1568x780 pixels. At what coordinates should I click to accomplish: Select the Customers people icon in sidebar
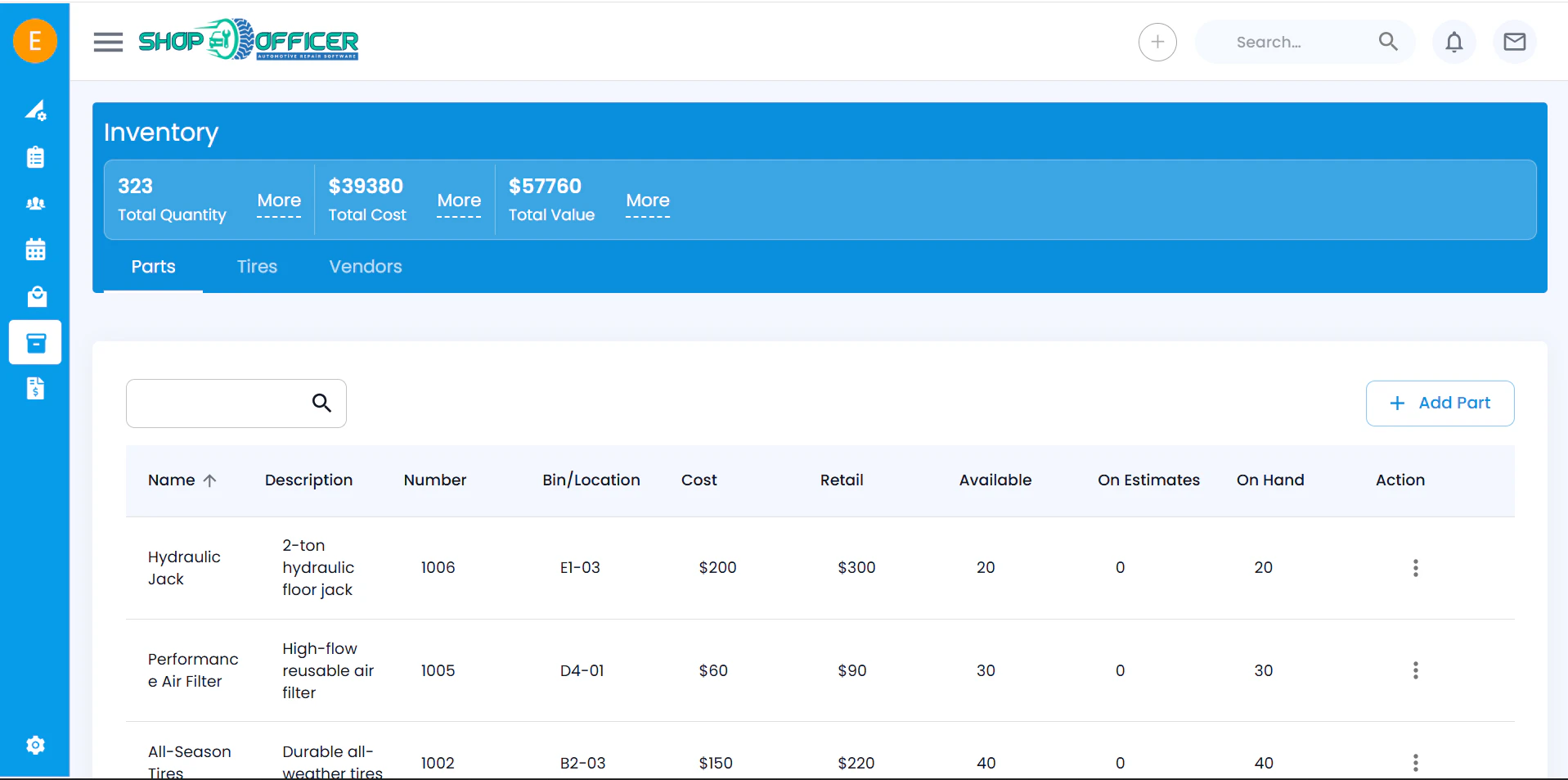pyautogui.click(x=36, y=203)
